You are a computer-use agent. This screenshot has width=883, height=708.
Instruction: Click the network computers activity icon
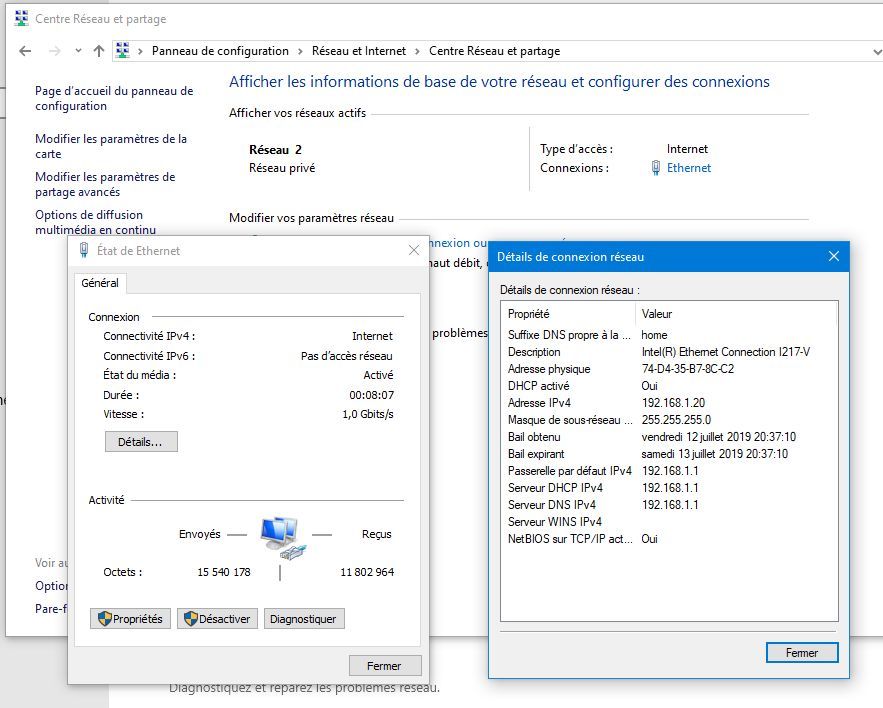point(280,536)
